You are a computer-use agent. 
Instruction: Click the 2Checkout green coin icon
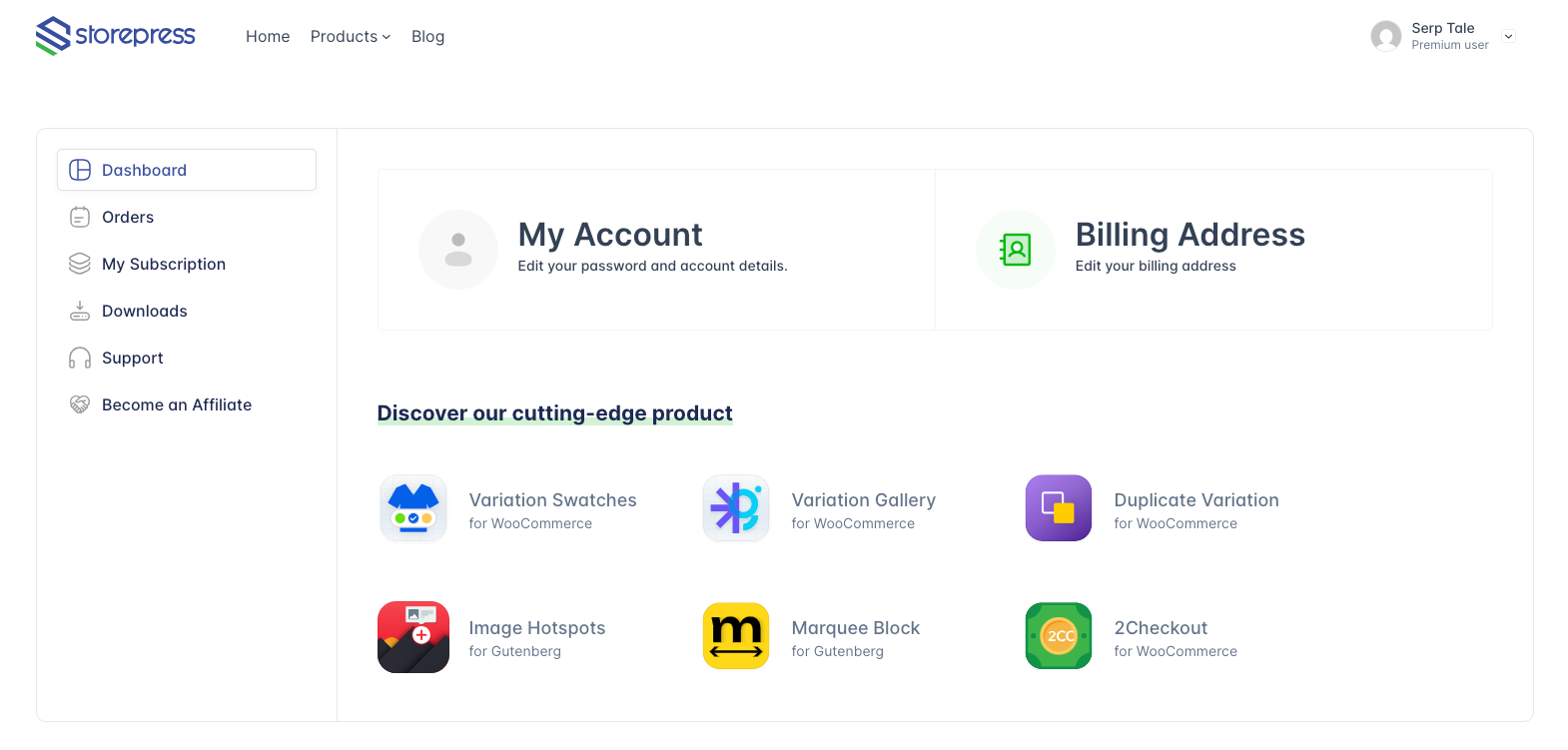point(1058,636)
